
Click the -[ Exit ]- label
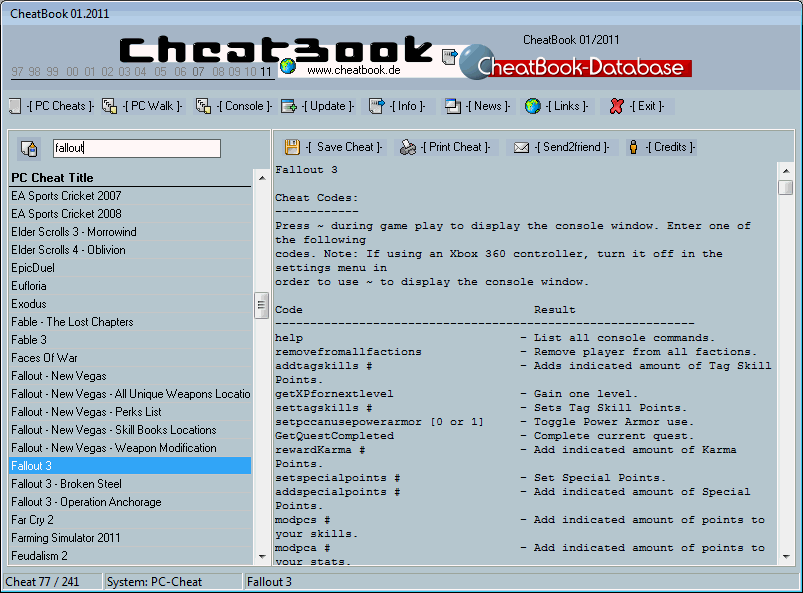tap(647, 106)
